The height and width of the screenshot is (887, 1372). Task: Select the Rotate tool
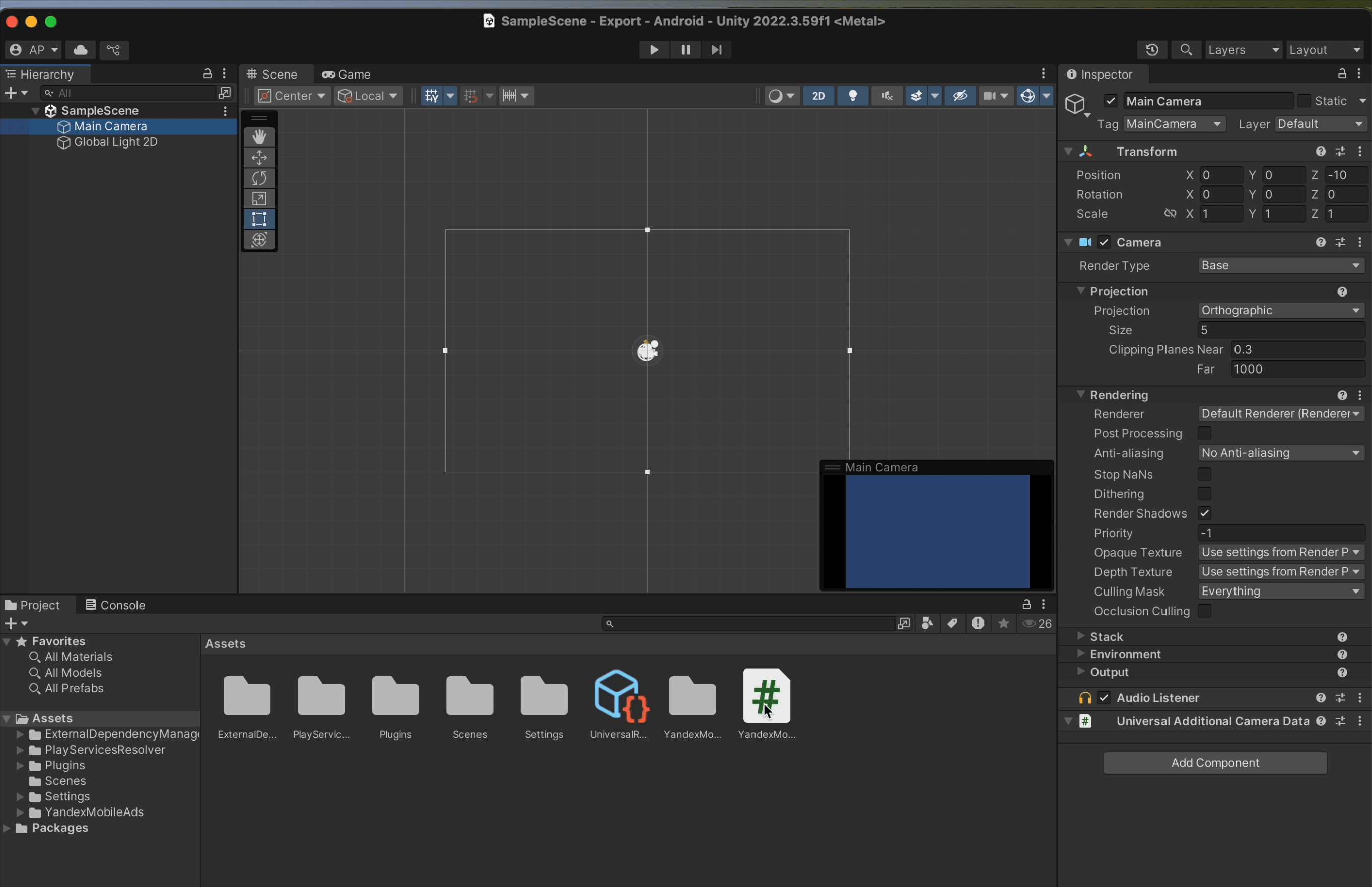point(259,178)
